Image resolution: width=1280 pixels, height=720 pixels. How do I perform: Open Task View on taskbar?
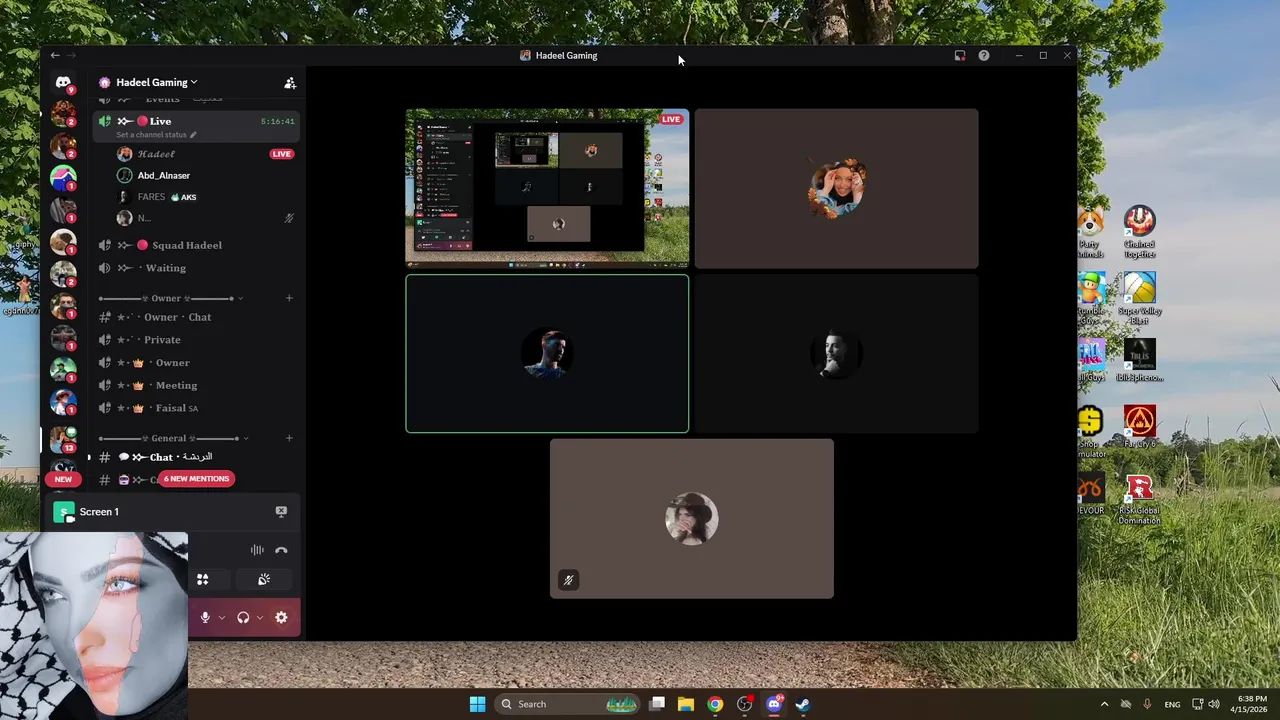coord(657,704)
